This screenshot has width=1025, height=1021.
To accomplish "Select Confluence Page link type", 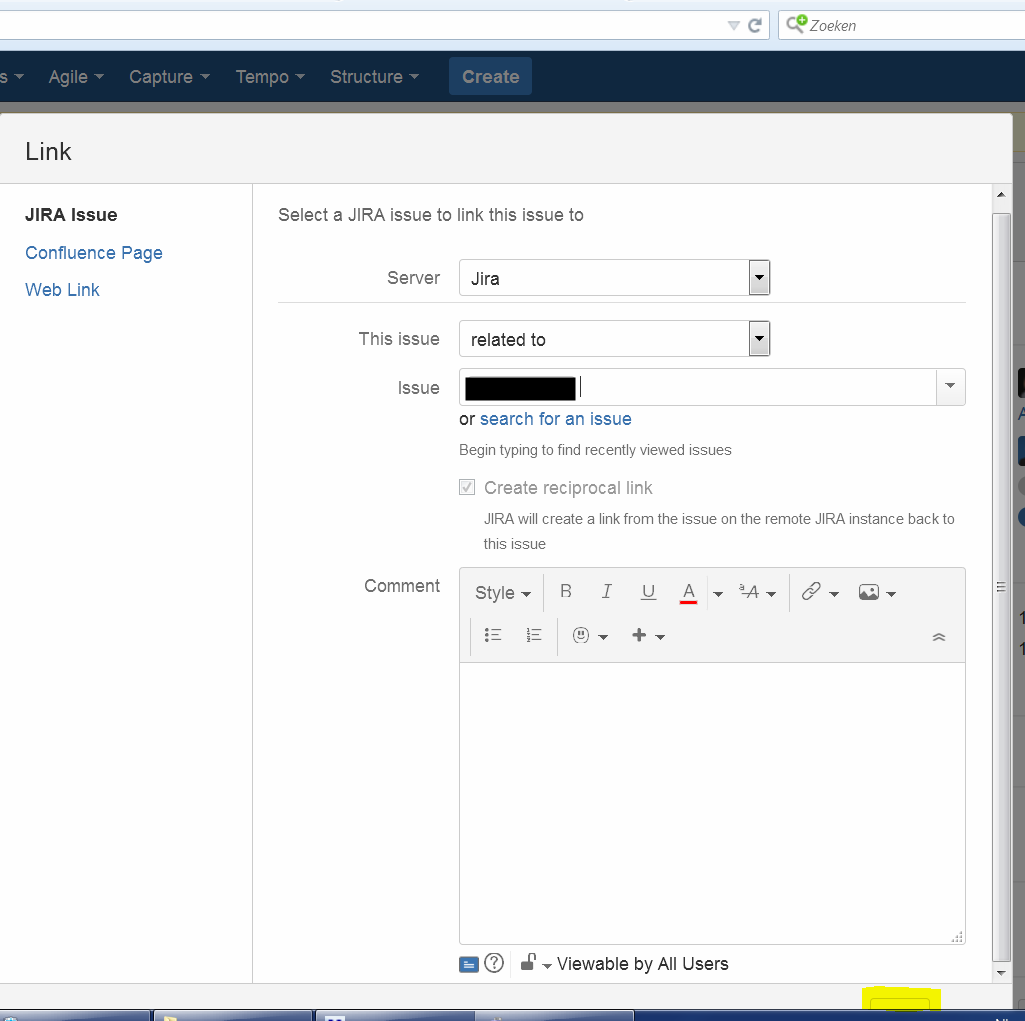I will (93, 253).
